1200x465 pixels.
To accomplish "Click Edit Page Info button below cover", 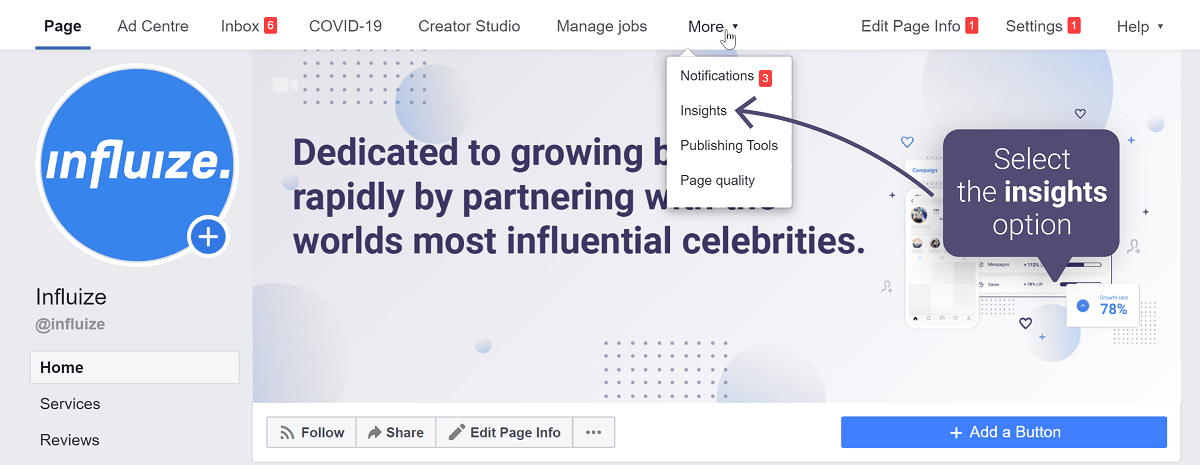I will pos(504,432).
